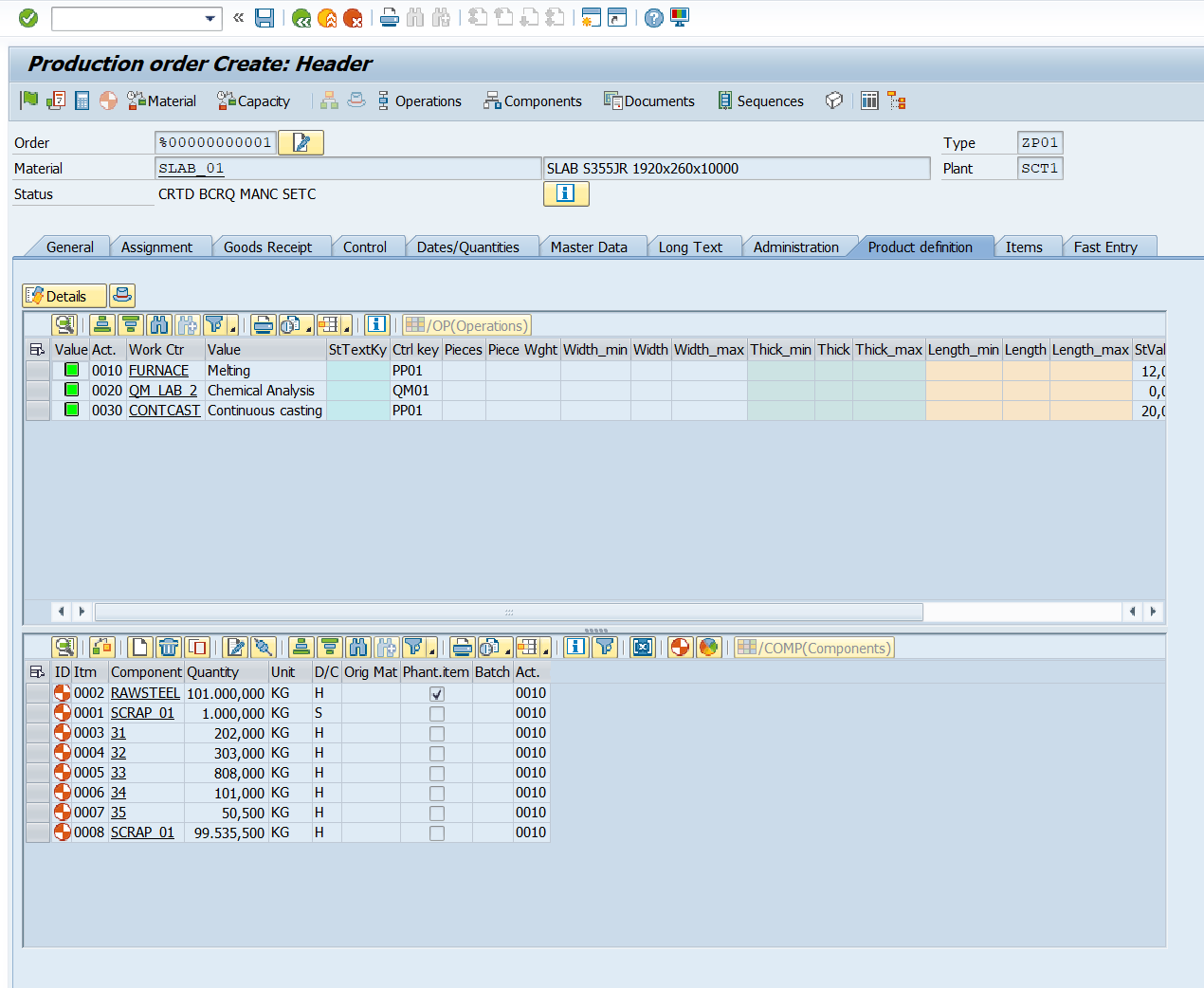Click the Help question mark icon
Image resolution: width=1204 pixels, height=988 pixels.
[x=653, y=18]
